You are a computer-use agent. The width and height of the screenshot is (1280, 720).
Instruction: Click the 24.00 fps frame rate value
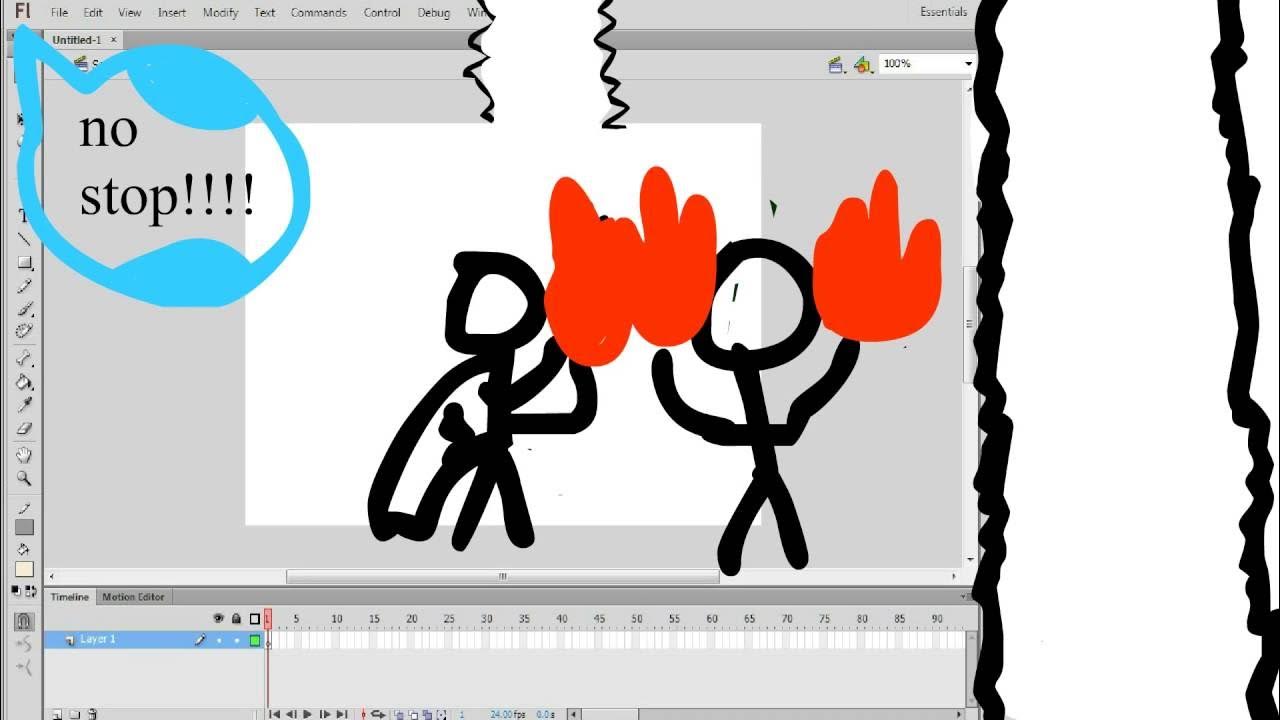click(x=510, y=714)
